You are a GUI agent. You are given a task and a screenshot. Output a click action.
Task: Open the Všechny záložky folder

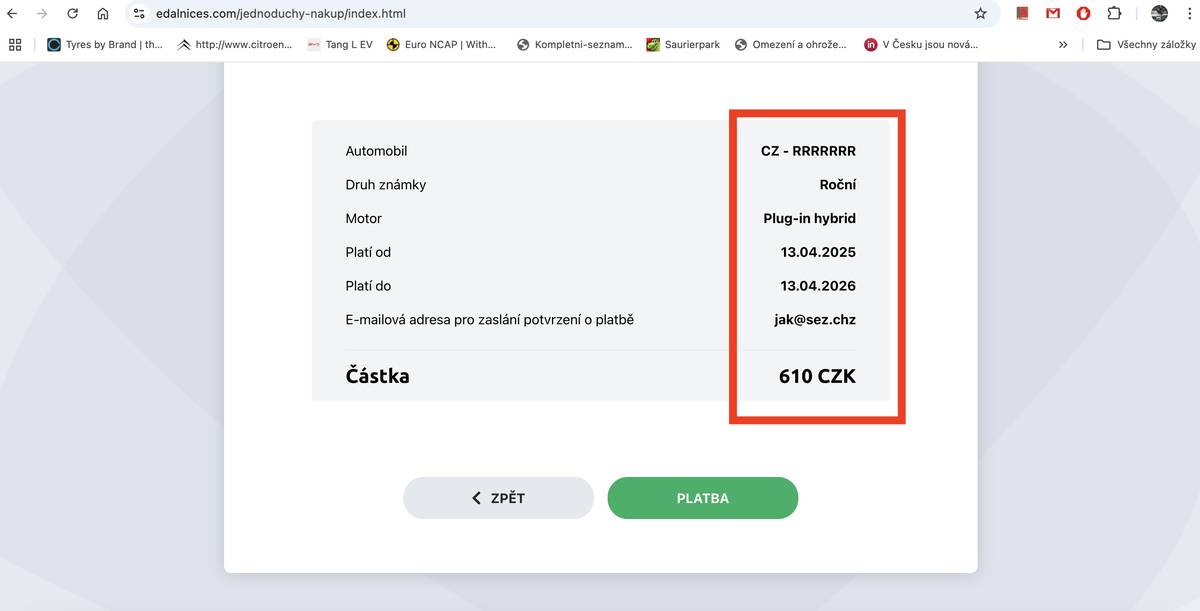(1146, 44)
